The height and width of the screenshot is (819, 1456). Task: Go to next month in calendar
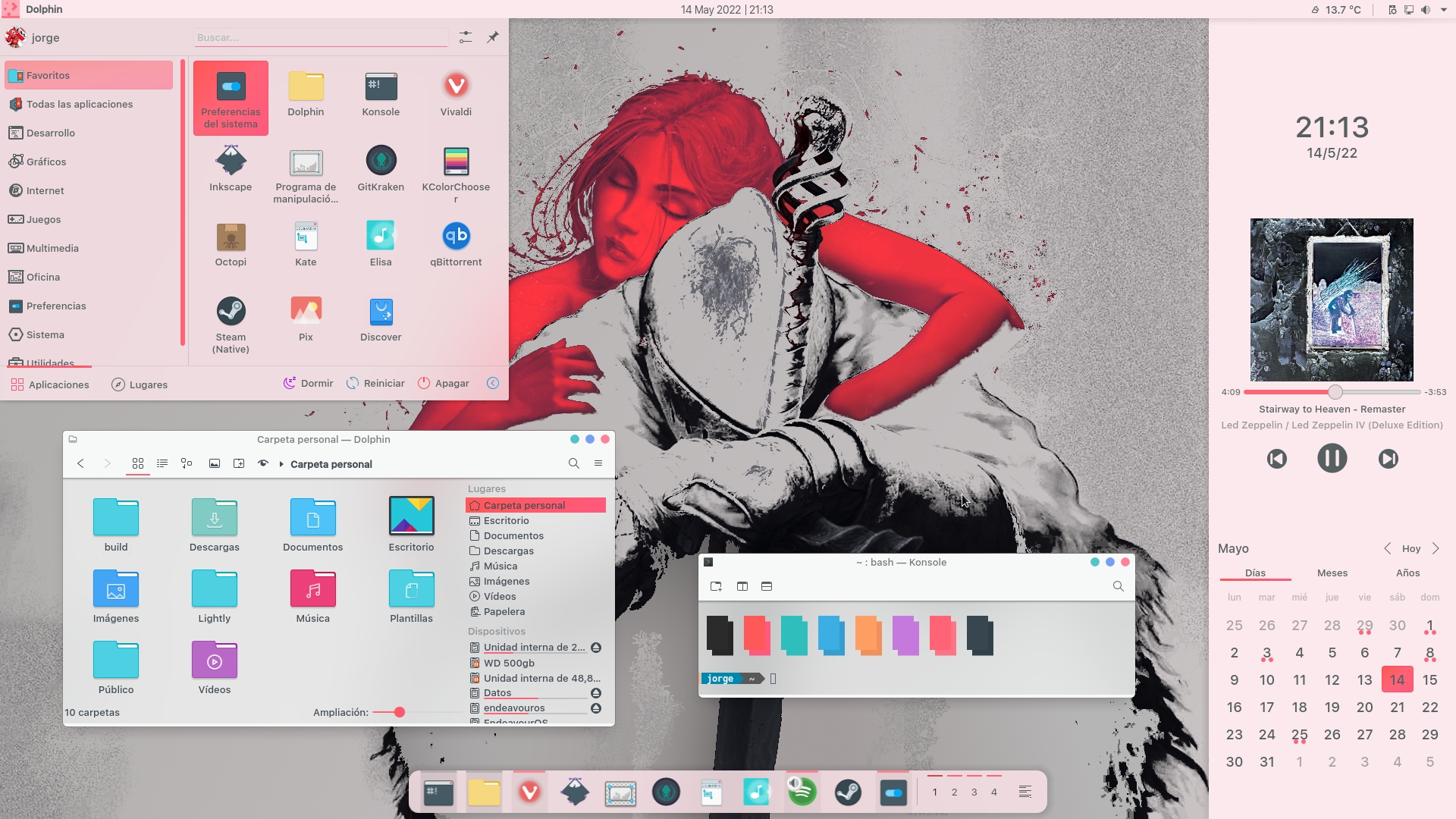click(x=1436, y=548)
